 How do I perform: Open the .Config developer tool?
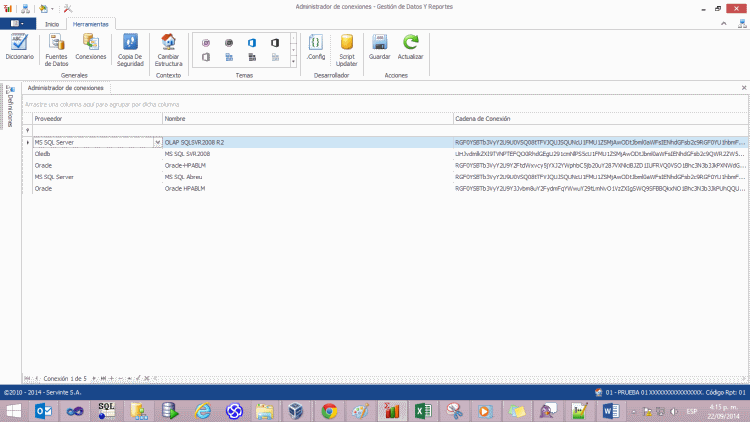click(x=316, y=47)
